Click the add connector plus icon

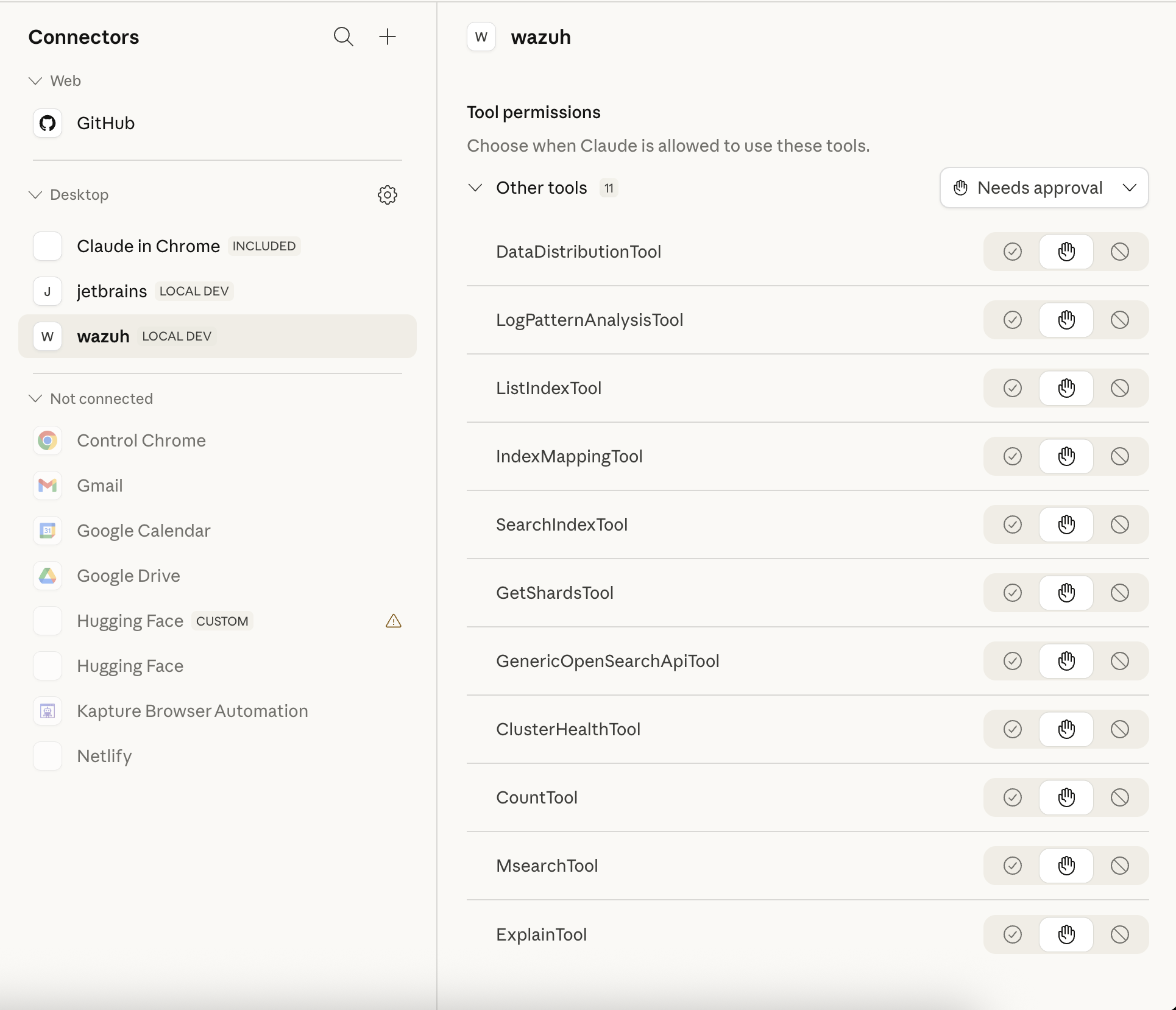click(x=388, y=37)
